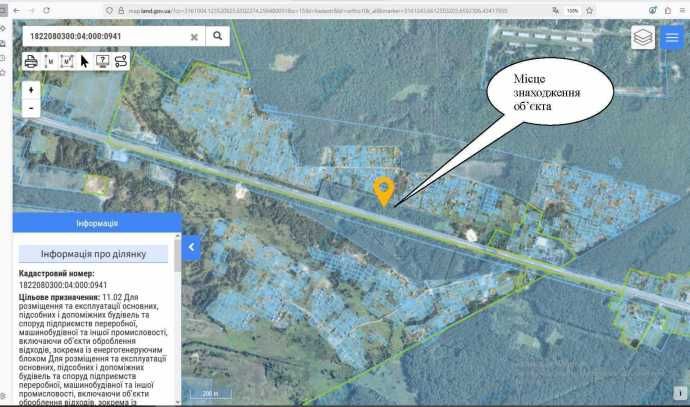Open the blue hamburger map menu

[x=672, y=37]
